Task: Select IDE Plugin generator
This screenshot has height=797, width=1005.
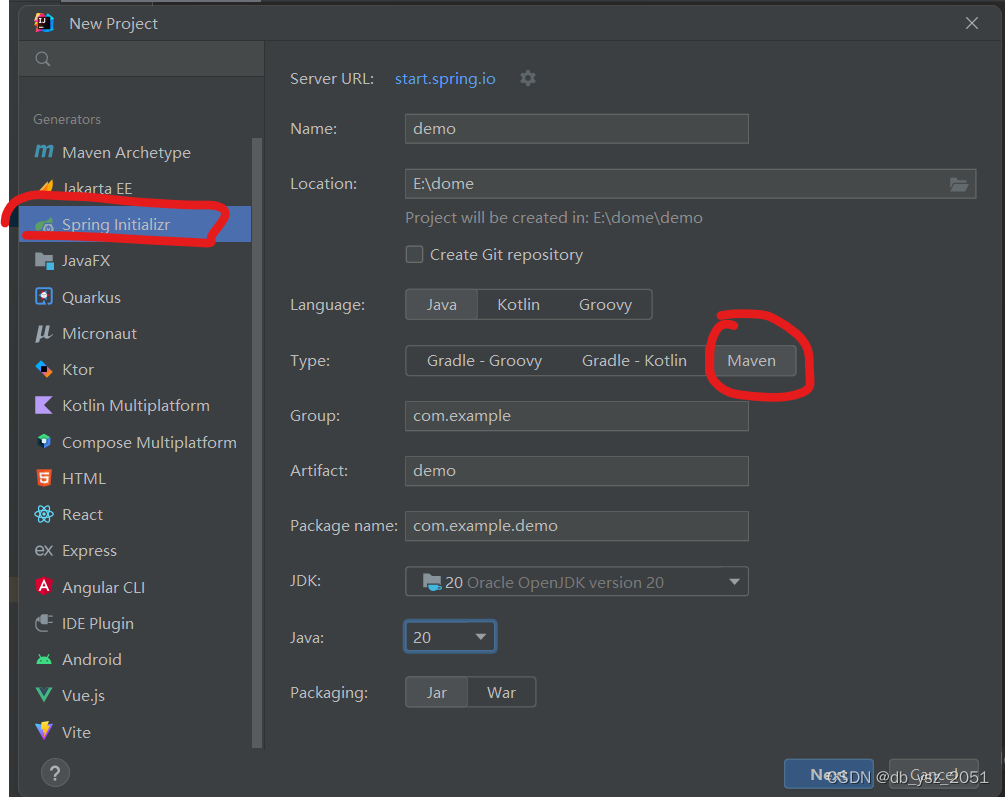Action: coord(135,623)
